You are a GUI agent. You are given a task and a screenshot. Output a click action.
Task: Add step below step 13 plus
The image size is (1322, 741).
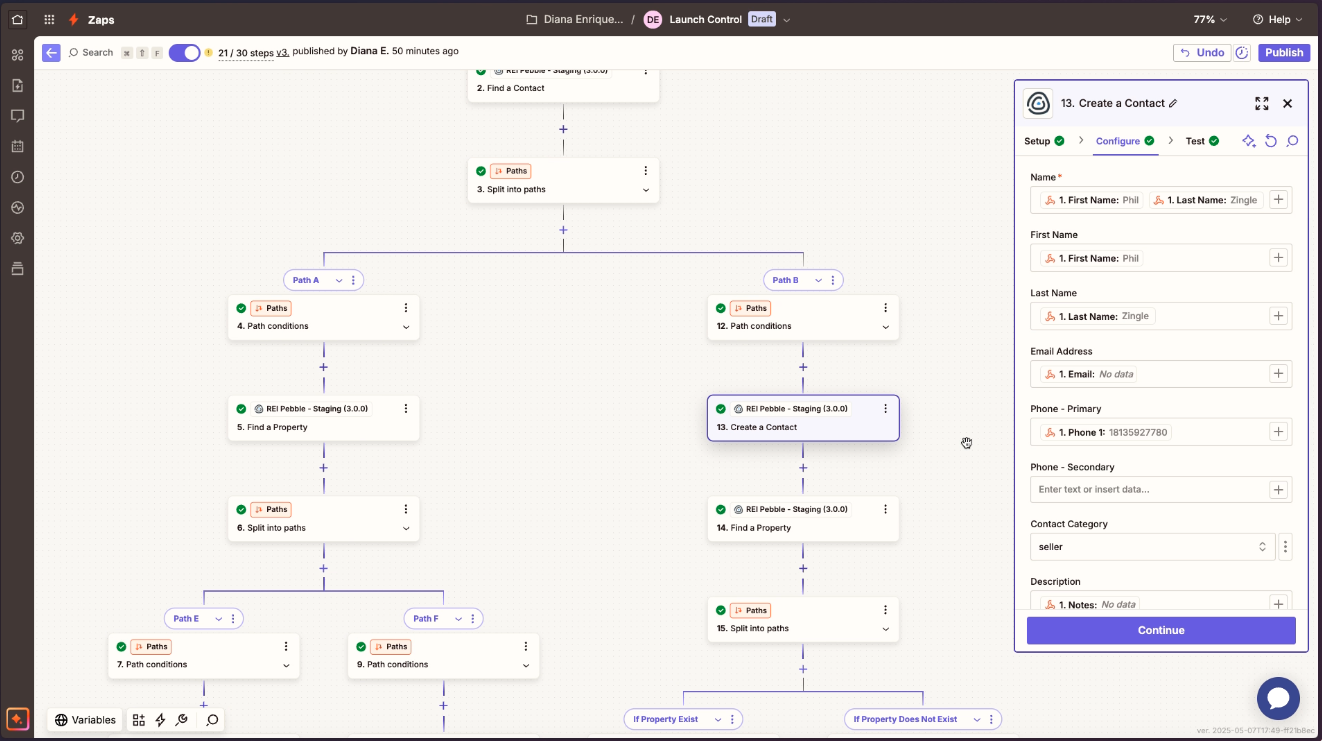[803, 468]
